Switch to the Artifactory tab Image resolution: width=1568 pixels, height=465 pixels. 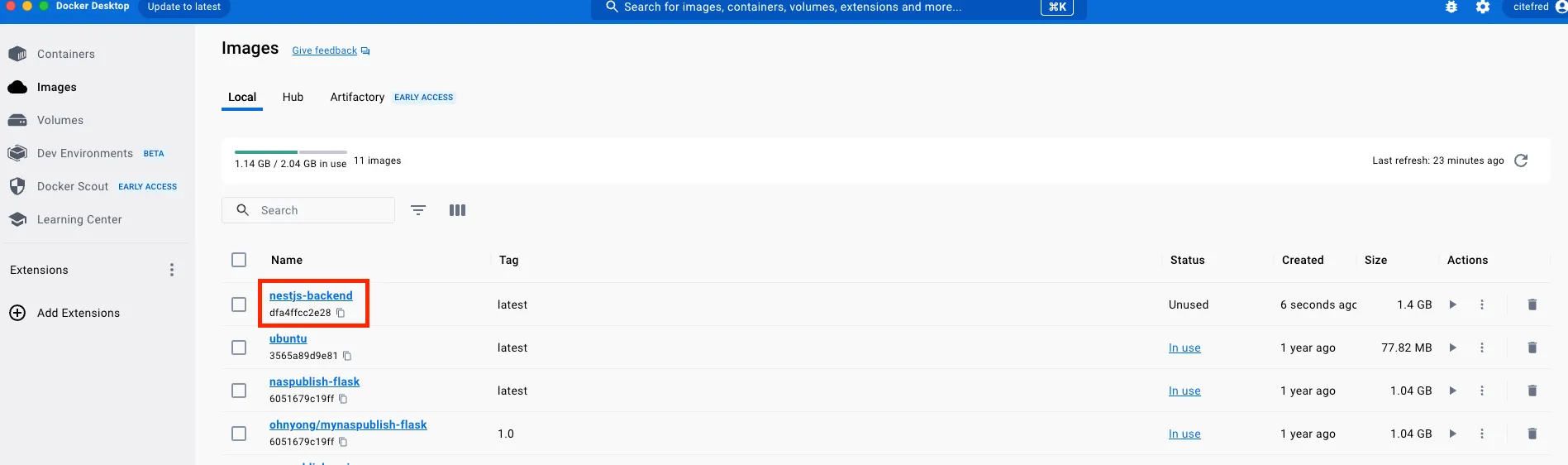(x=357, y=97)
